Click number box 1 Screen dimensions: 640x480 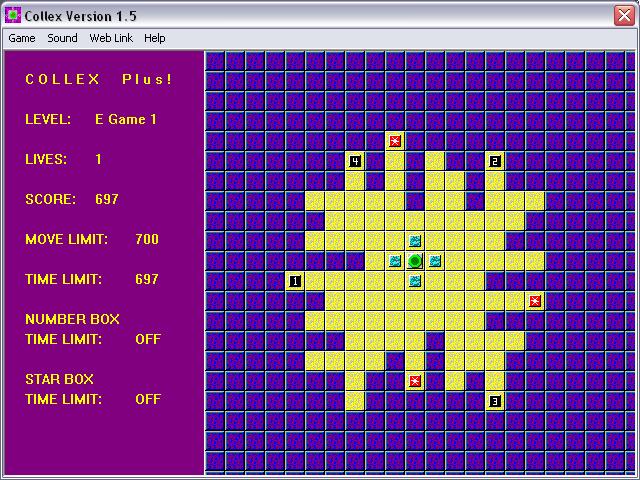click(295, 281)
